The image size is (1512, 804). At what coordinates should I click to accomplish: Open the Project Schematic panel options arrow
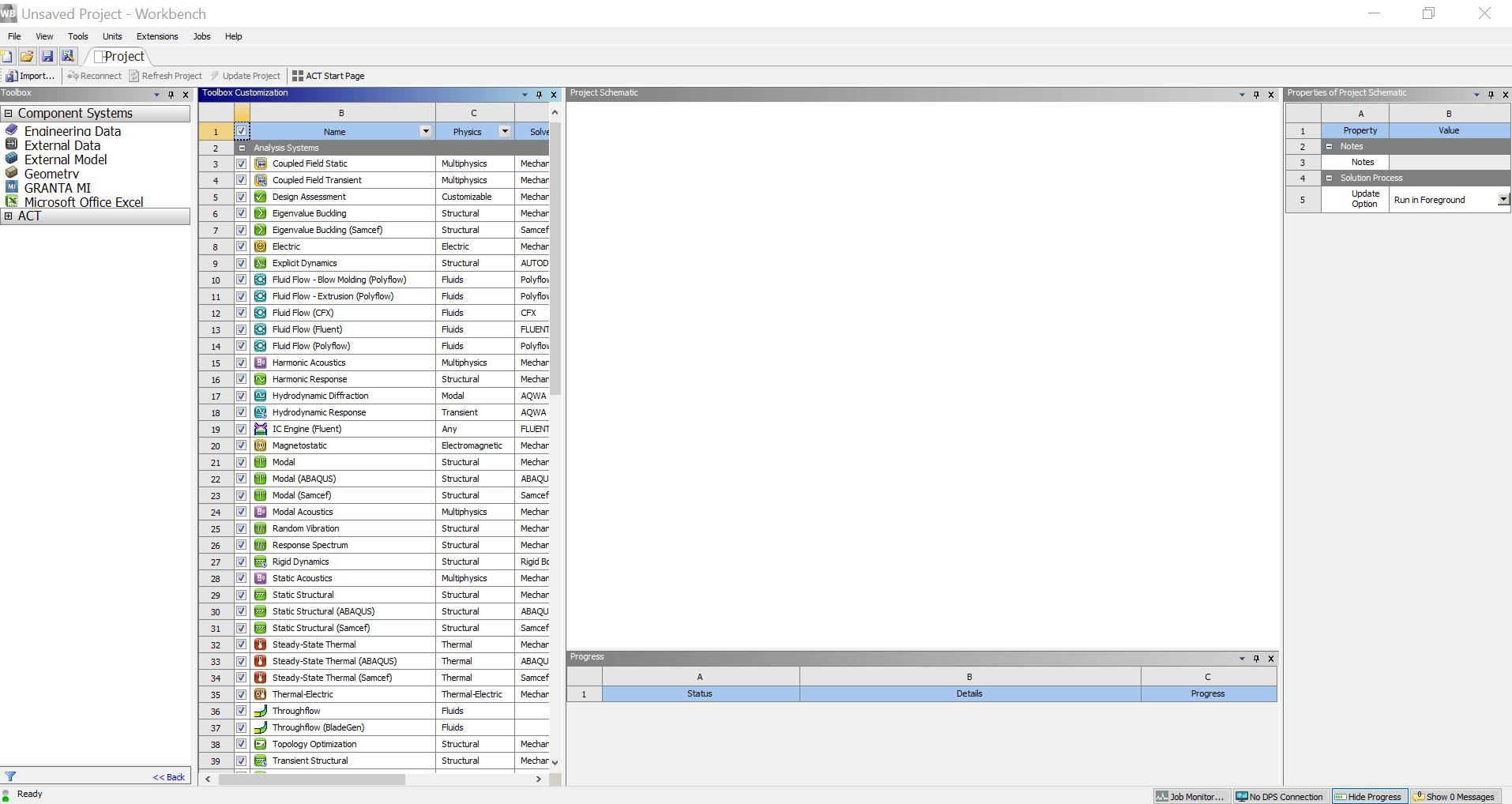tap(1242, 95)
